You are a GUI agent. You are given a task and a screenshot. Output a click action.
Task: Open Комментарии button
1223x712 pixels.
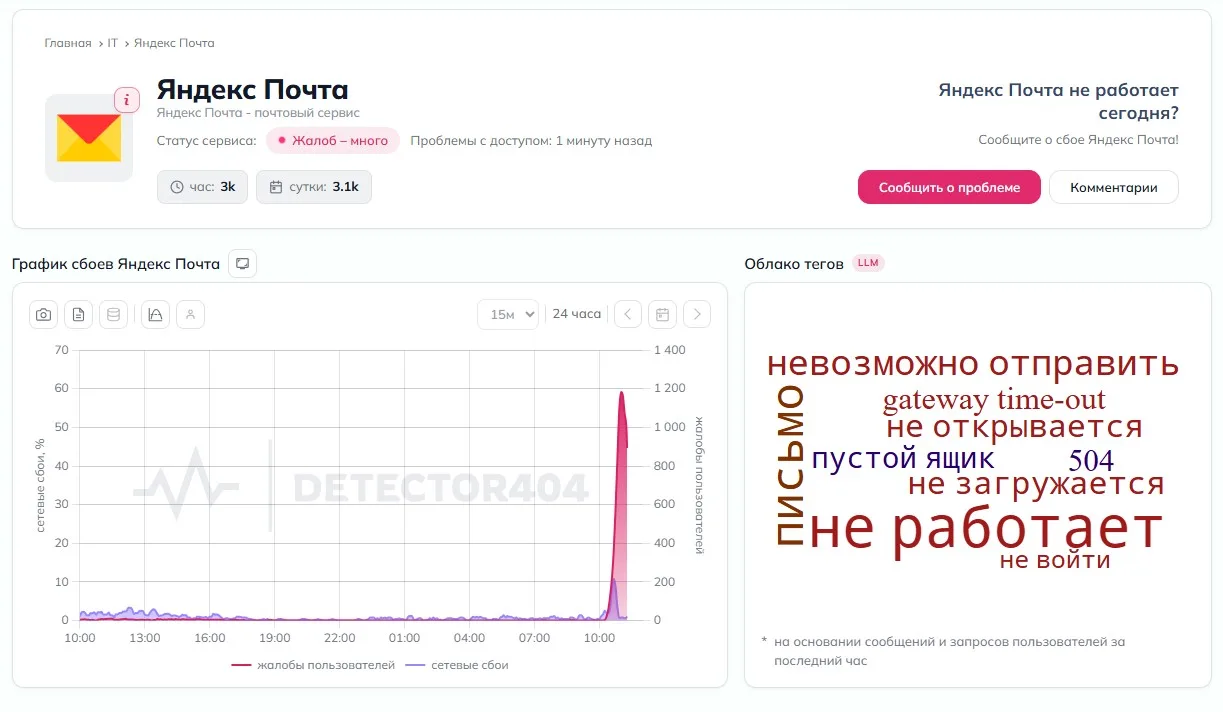pyautogui.click(x=1113, y=187)
